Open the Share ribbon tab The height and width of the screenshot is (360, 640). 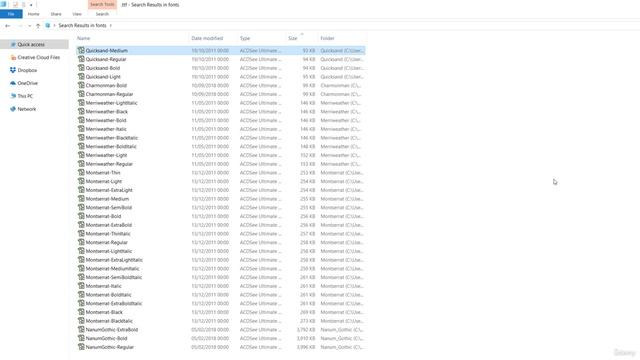pos(56,14)
